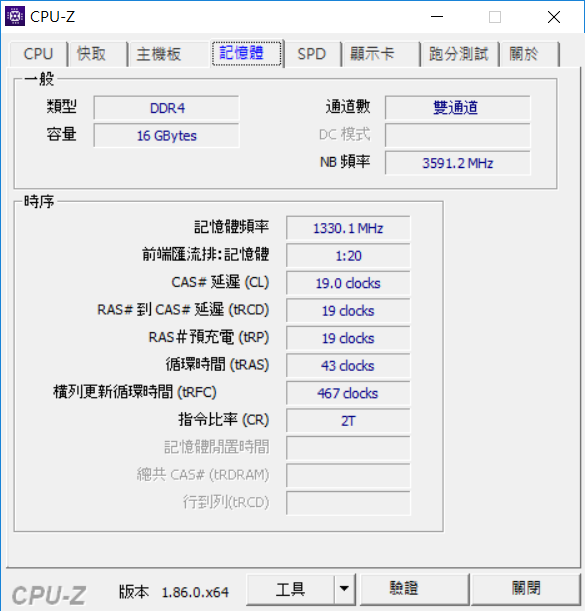Click the 驗證 button

click(x=414, y=589)
